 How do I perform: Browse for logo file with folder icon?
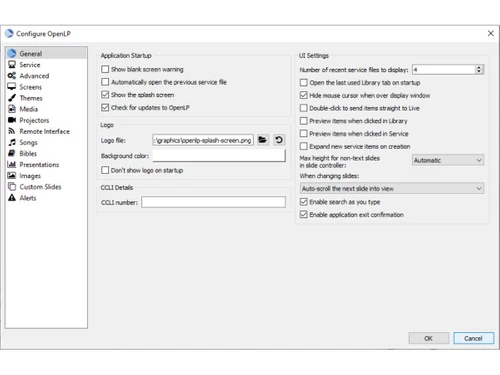(x=263, y=140)
